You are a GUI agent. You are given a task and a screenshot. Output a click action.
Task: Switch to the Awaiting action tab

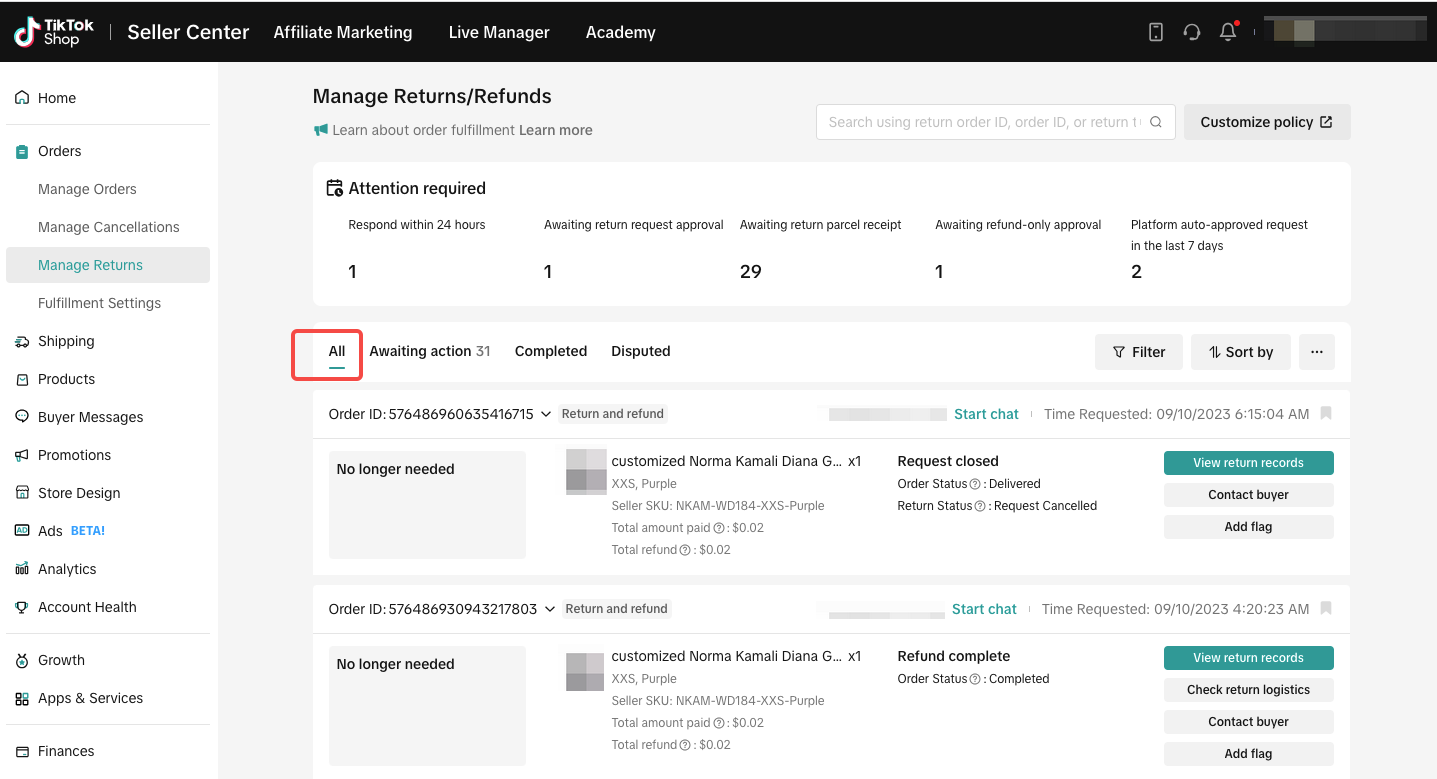pyautogui.click(x=429, y=351)
